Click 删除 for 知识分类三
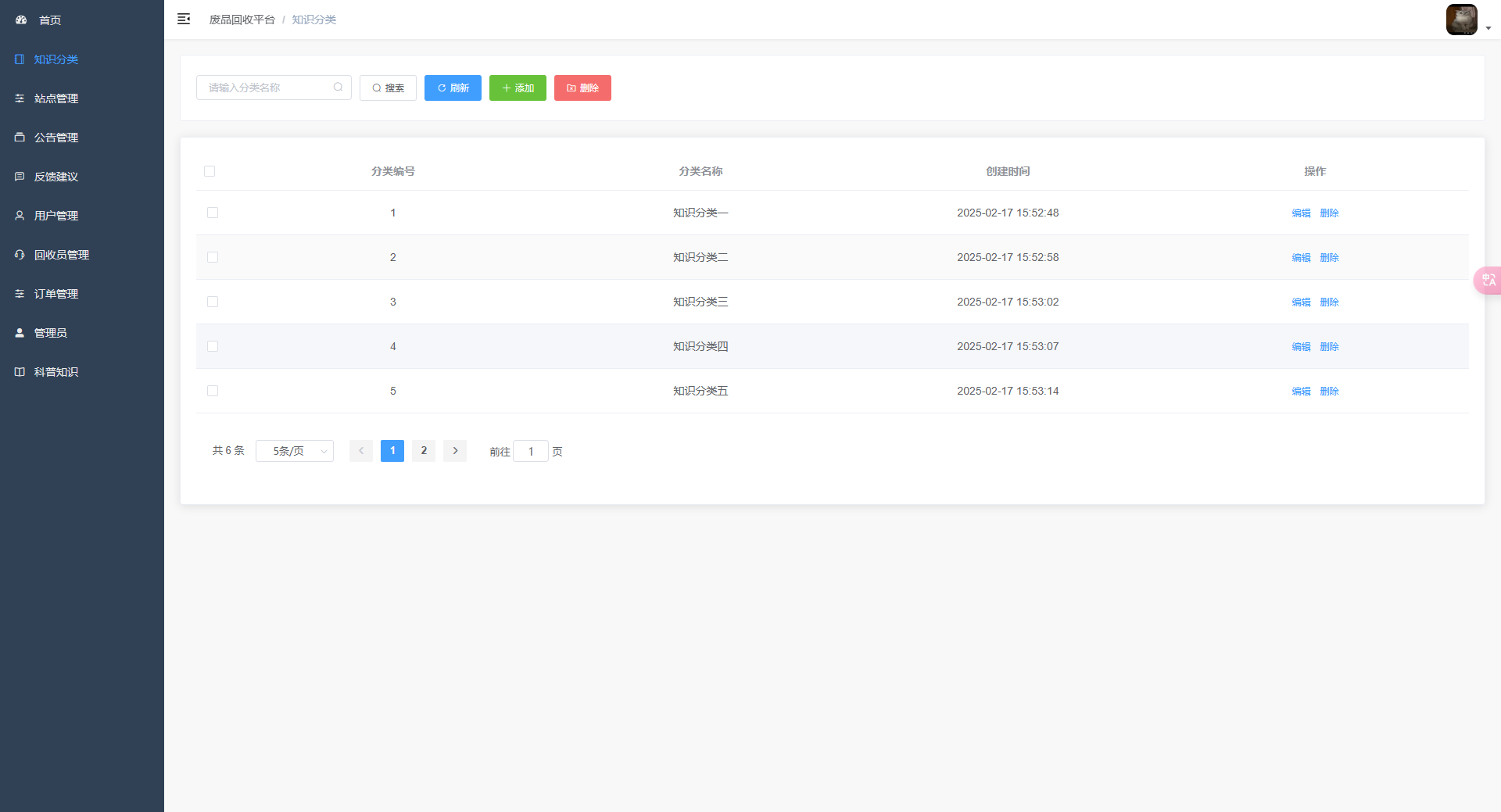Image resolution: width=1501 pixels, height=812 pixels. 1329,302
